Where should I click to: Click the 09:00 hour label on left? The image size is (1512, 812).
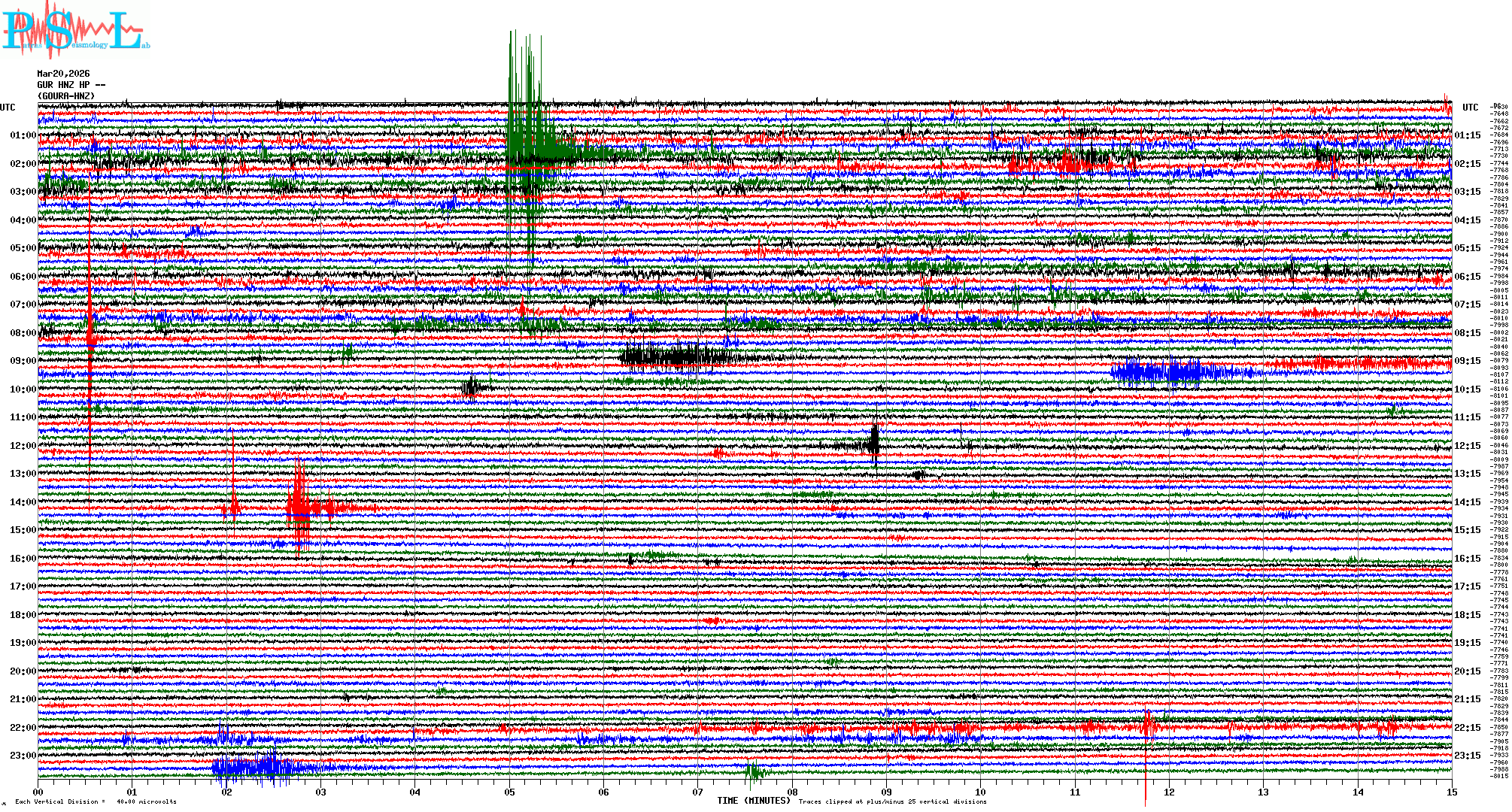click(x=23, y=361)
